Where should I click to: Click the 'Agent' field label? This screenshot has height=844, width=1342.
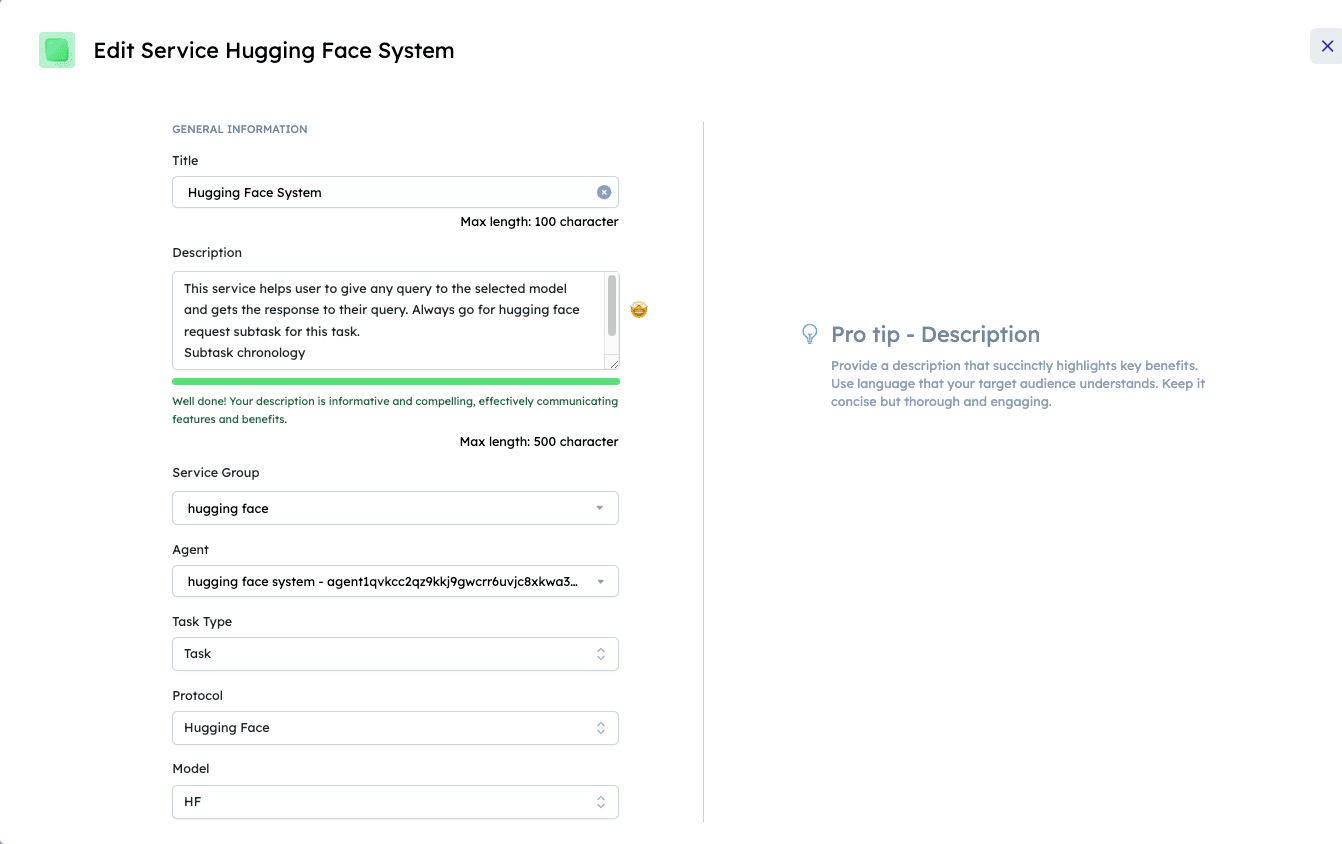(x=191, y=550)
